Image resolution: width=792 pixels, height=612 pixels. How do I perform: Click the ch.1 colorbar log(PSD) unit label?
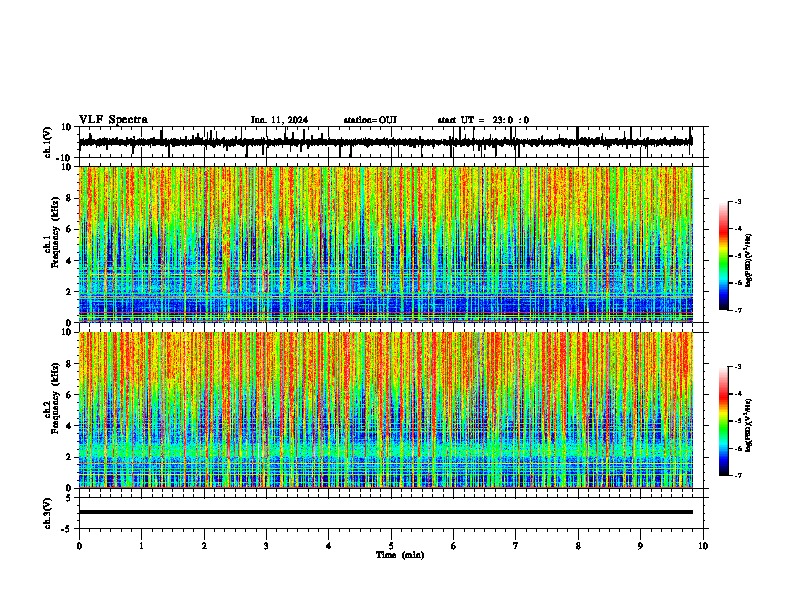click(x=749, y=260)
